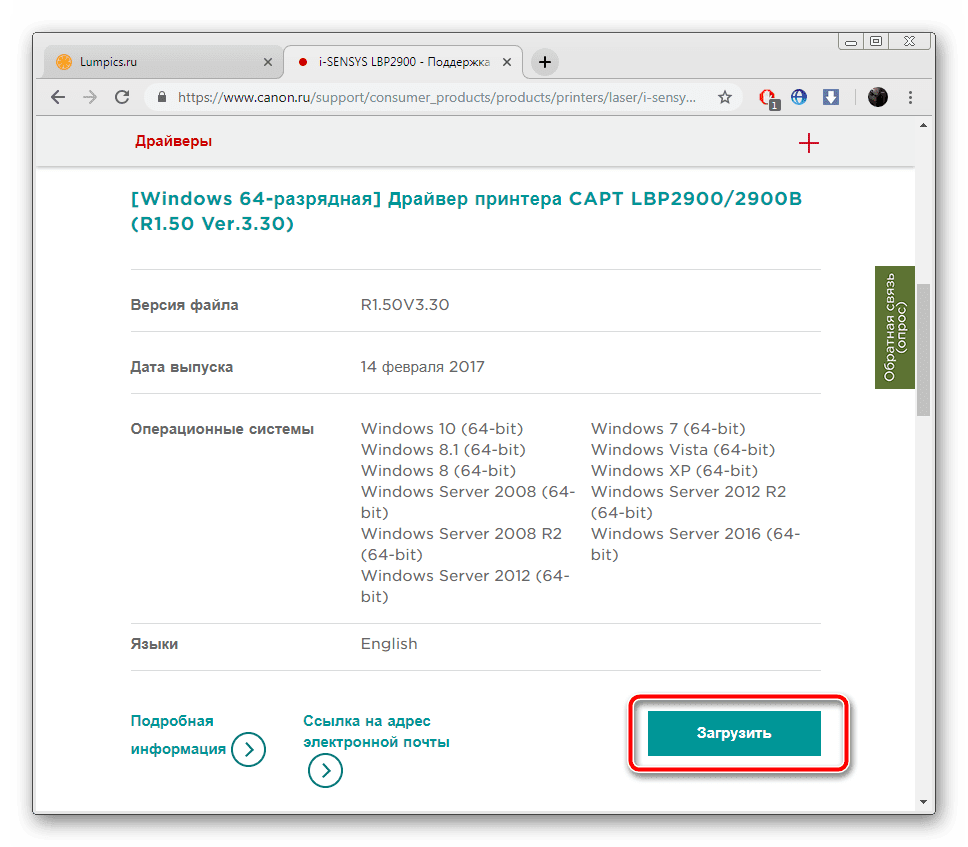Open the blue globe extension

[x=799, y=97]
